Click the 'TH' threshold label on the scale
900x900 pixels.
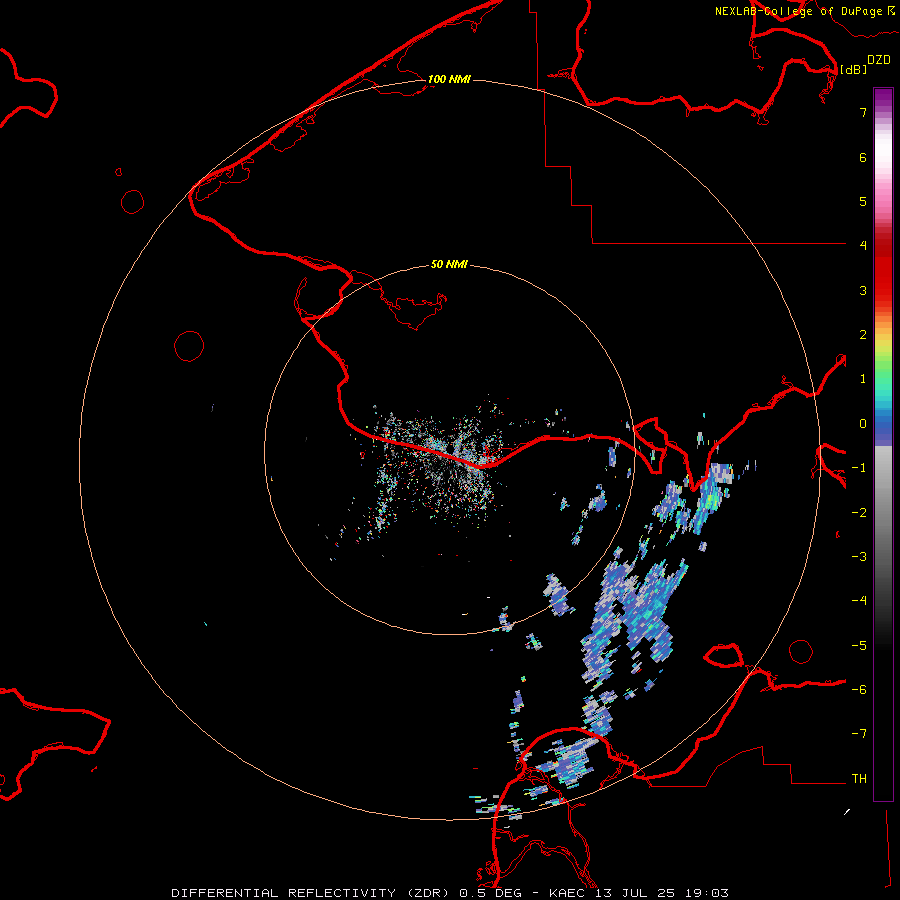[x=859, y=779]
